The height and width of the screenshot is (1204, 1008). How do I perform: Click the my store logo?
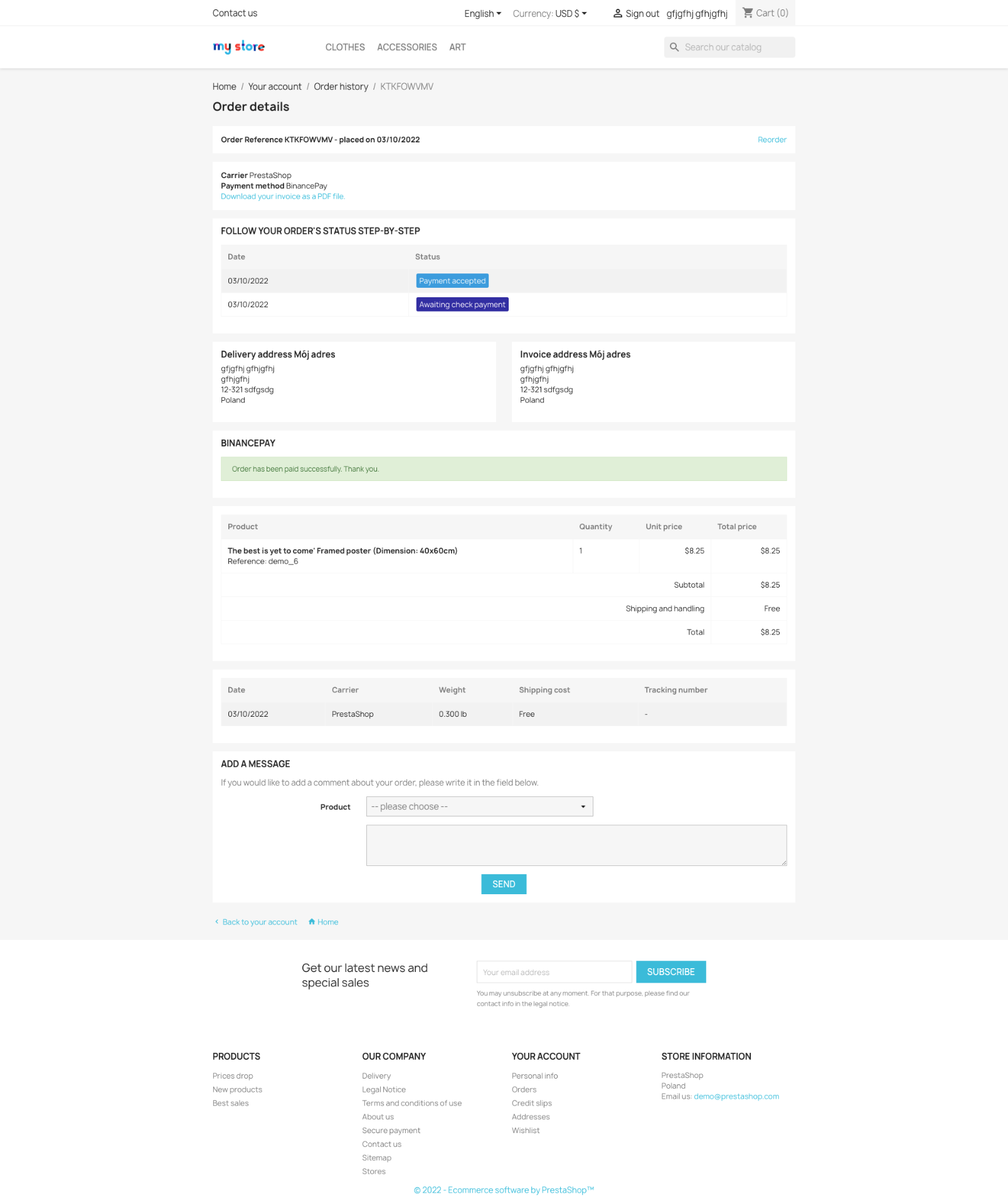[x=238, y=47]
